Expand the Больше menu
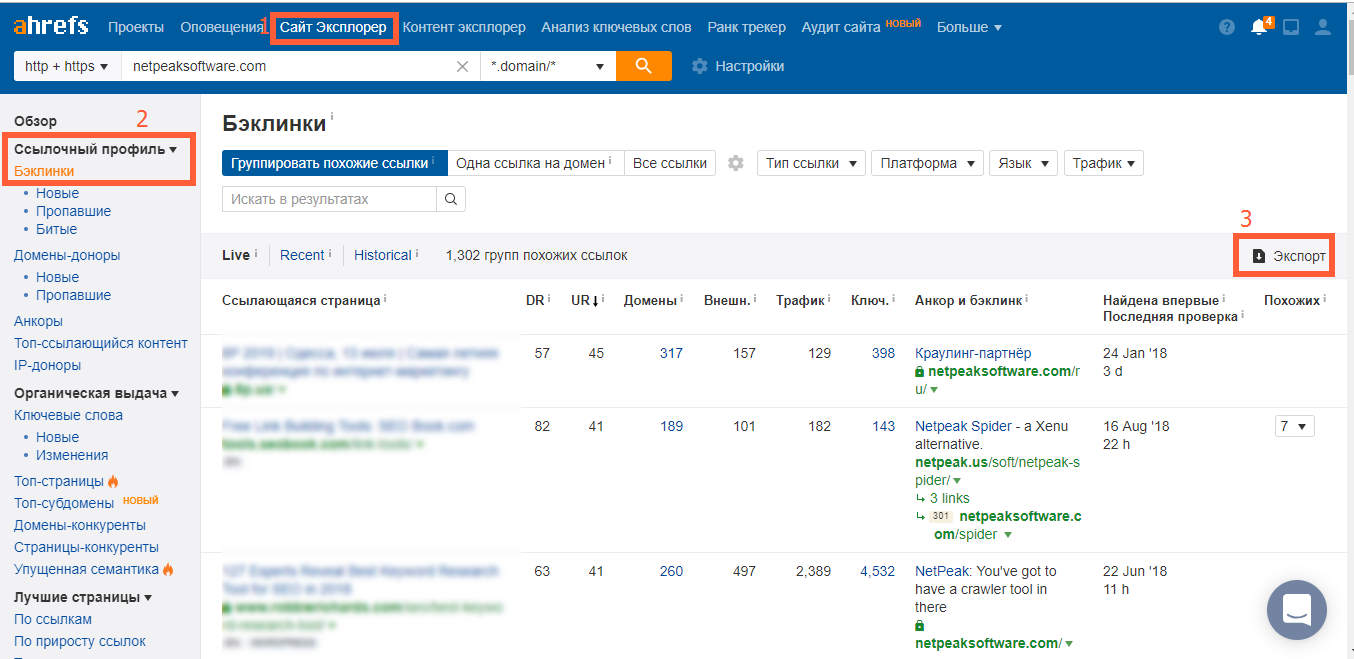Image resolution: width=1354 pixels, height=659 pixels. (x=969, y=27)
